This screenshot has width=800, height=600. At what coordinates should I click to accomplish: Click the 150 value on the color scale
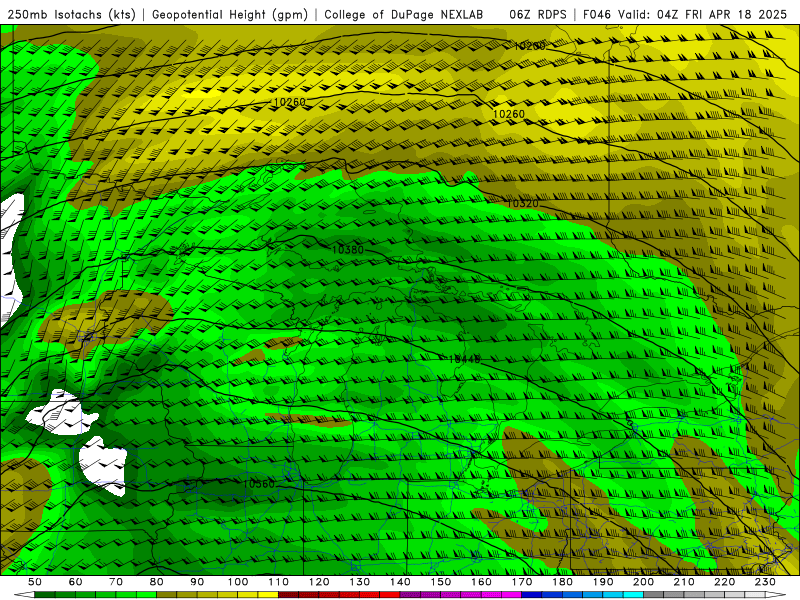coord(441,582)
